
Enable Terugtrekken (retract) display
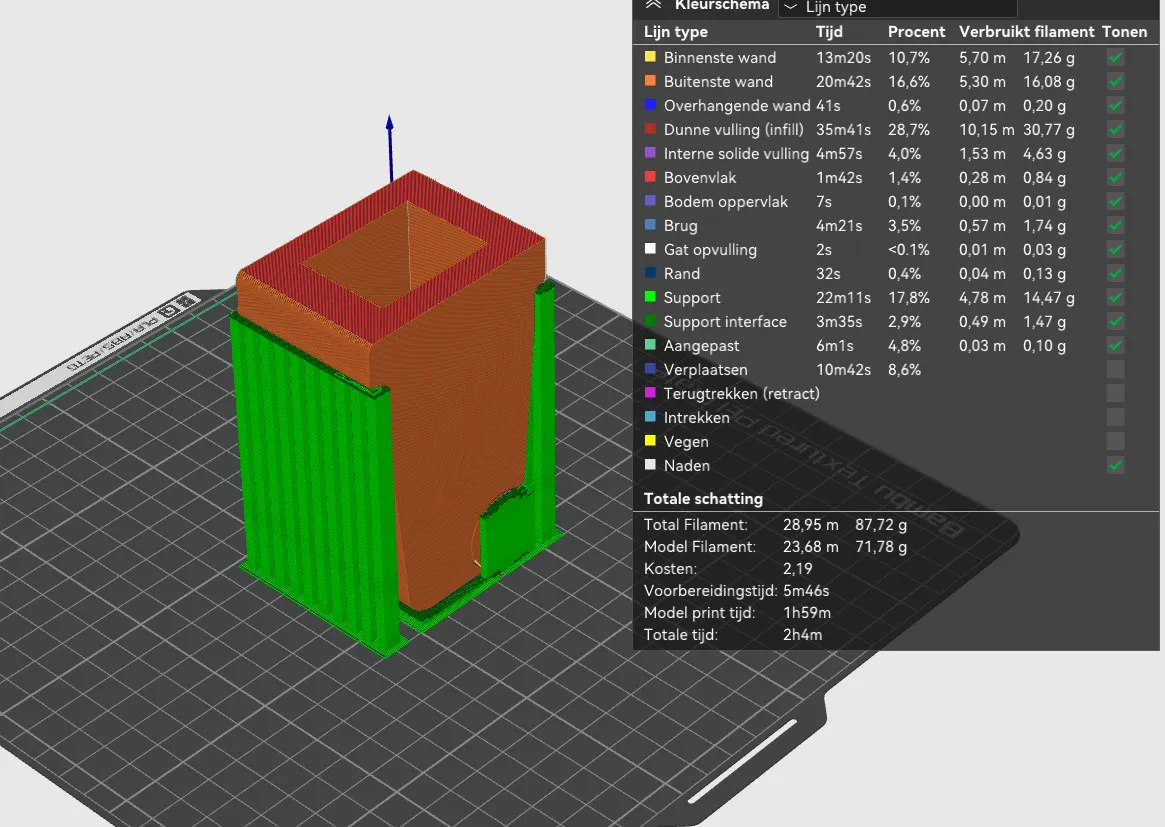click(x=1114, y=394)
